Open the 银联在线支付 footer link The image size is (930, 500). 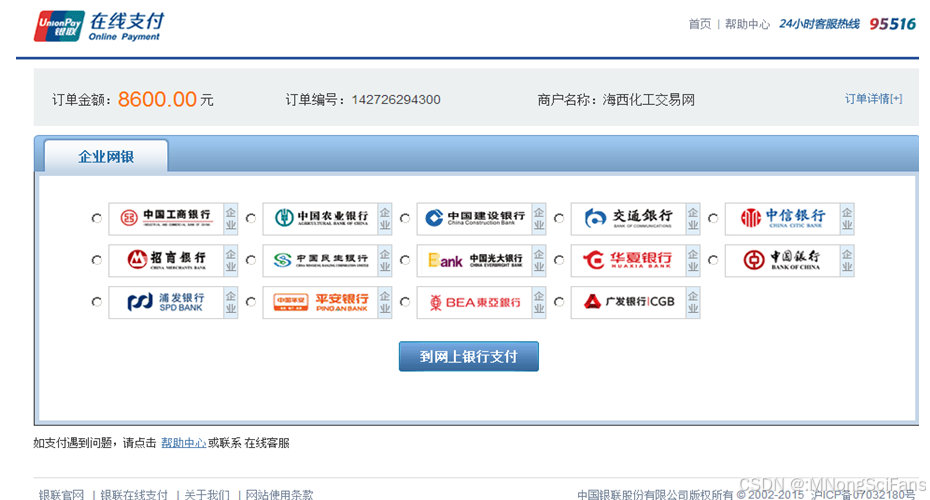coord(134,494)
